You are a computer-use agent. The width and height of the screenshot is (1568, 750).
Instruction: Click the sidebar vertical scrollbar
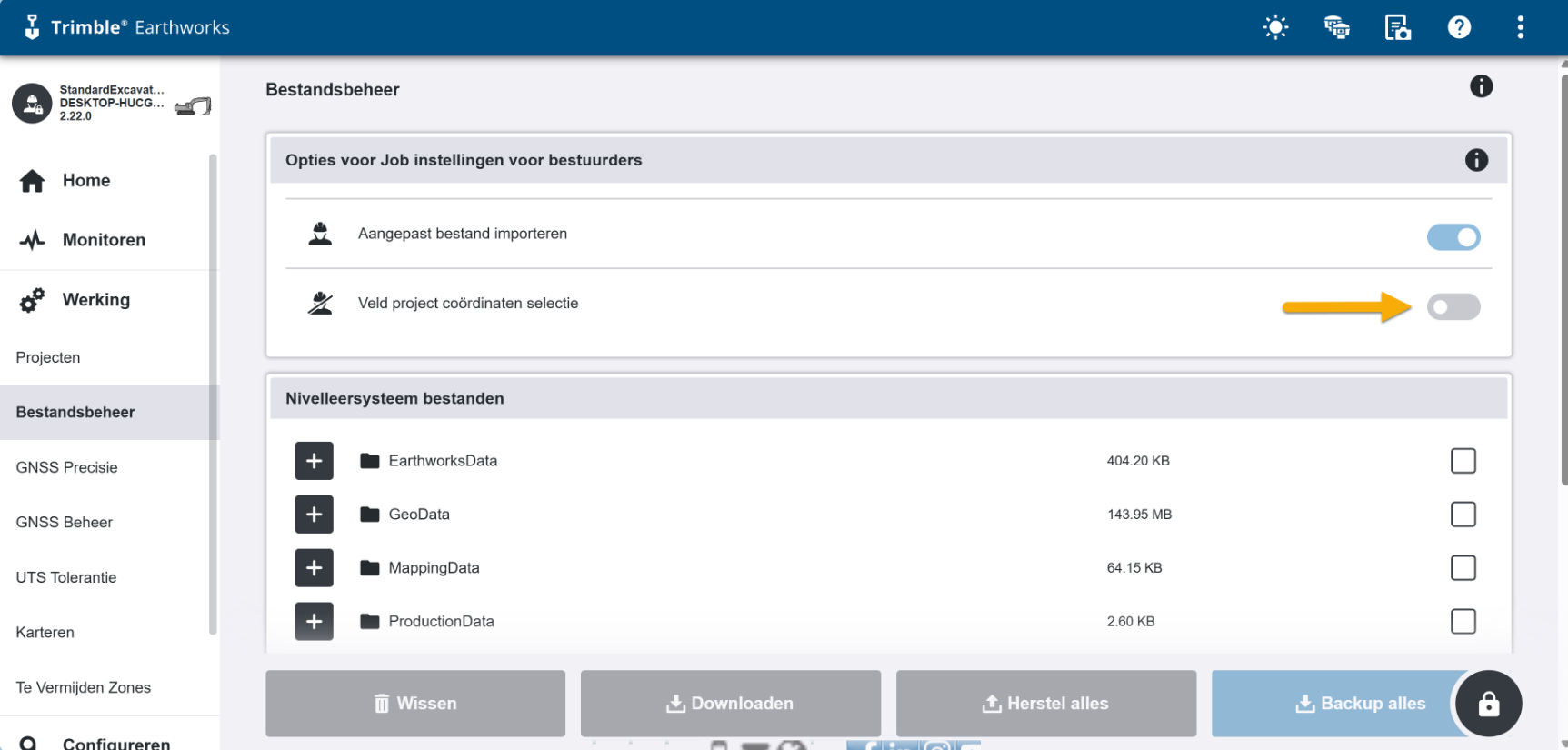(x=213, y=391)
